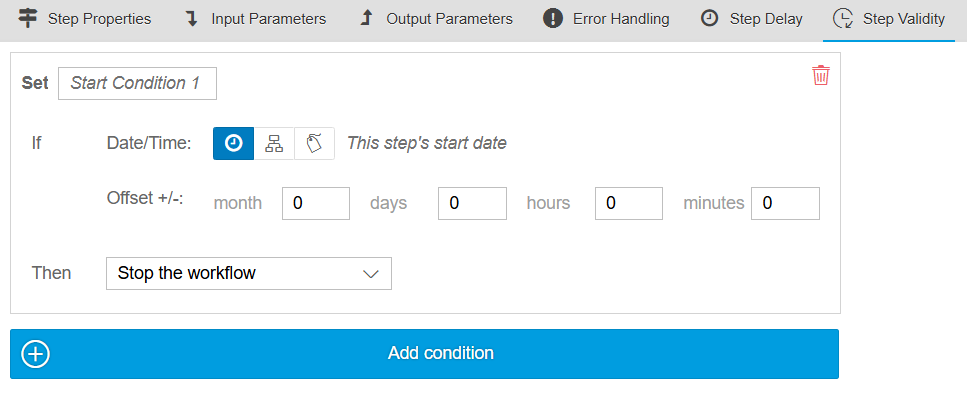This screenshot has height=404, width=967.
Task: Switch to the Input Parameters tab
Action: point(267,19)
